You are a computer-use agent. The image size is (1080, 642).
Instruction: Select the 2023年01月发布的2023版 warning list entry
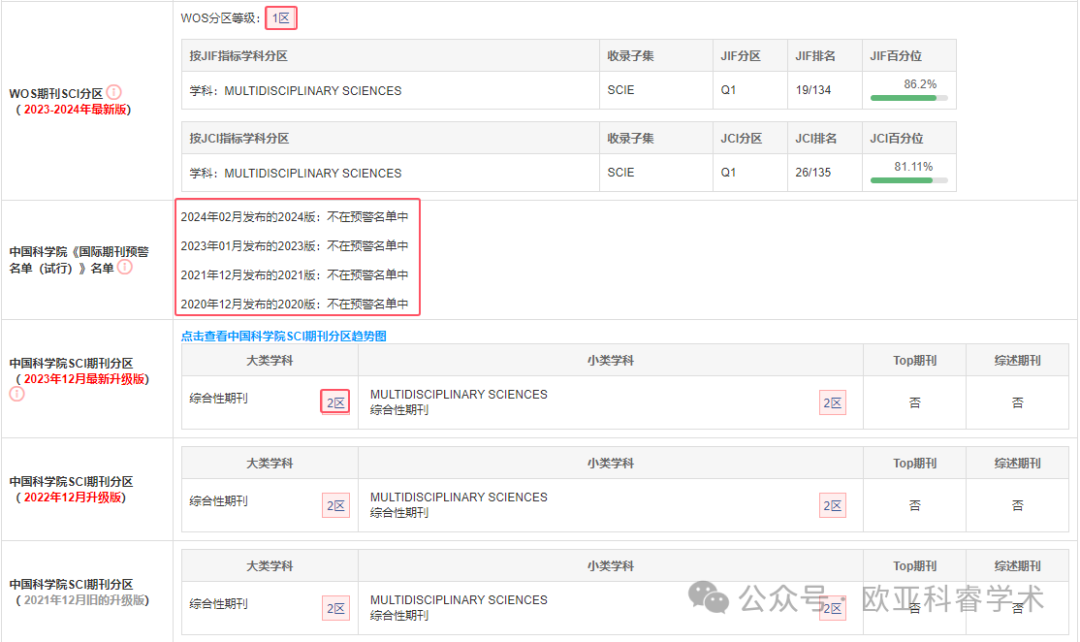(x=294, y=245)
